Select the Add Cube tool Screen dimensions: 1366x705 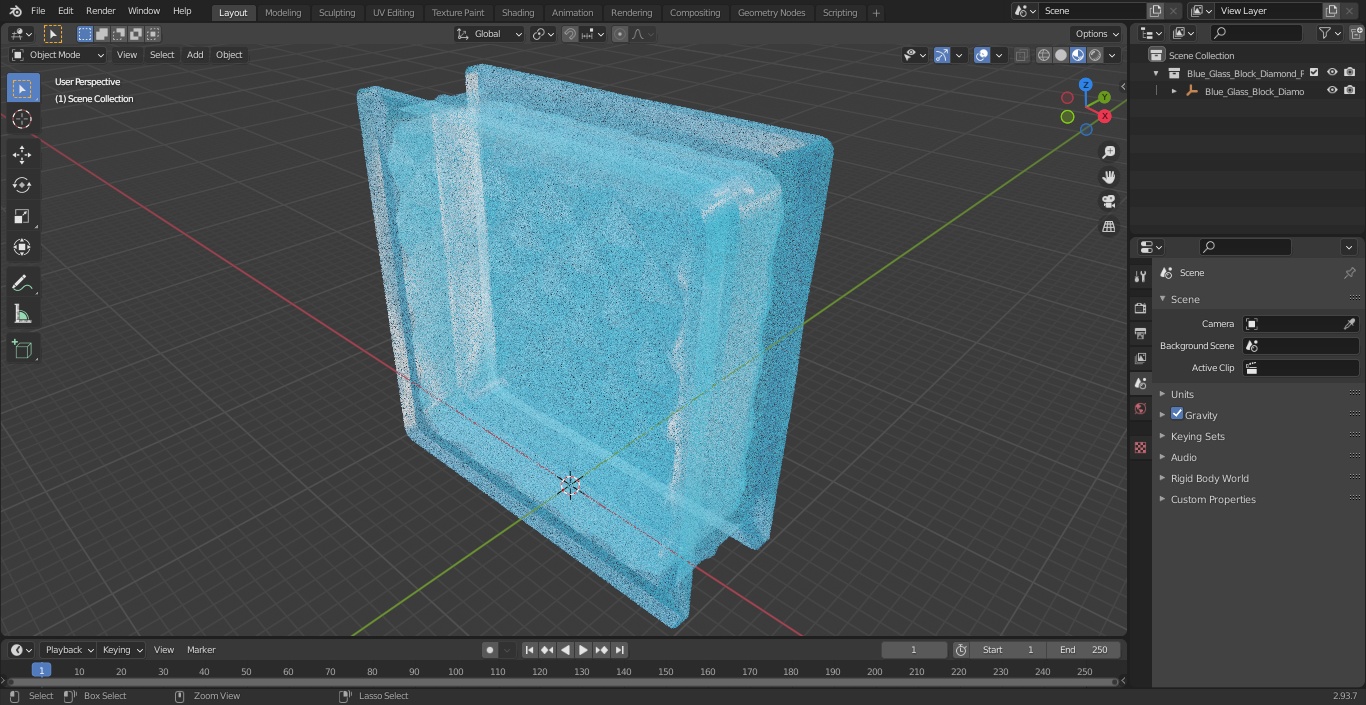22,350
